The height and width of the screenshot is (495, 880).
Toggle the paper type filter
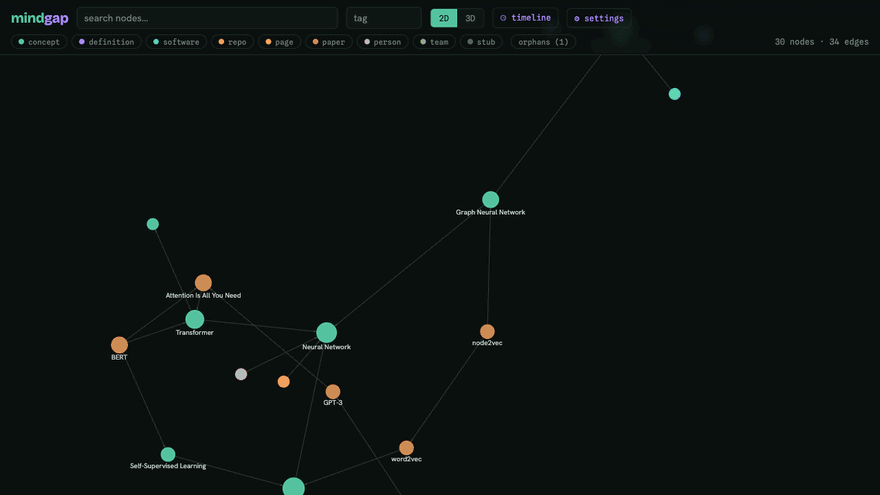[x=329, y=42]
